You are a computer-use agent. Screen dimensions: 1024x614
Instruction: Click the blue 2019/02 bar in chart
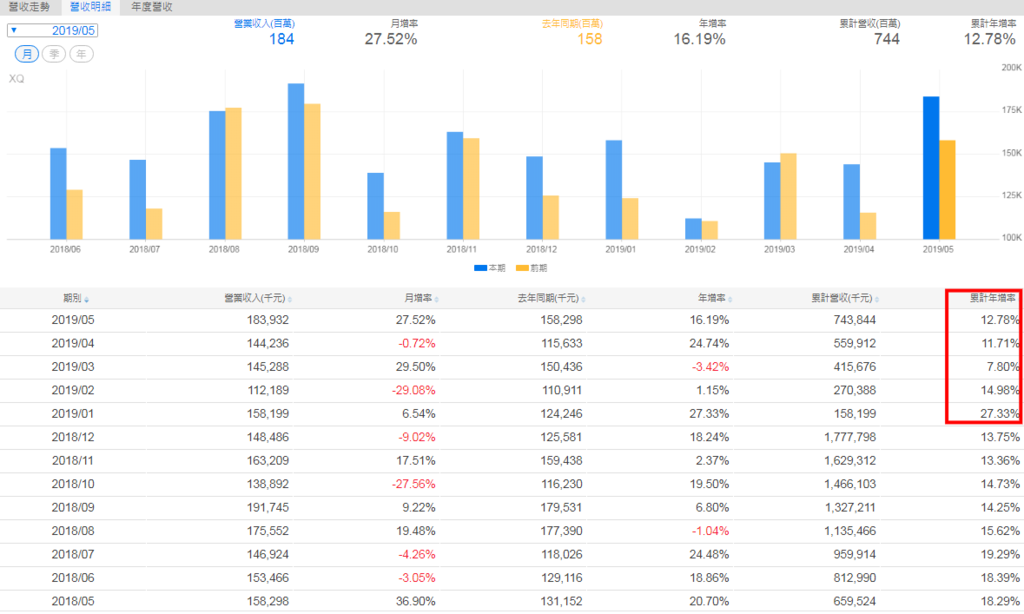pos(693,229)
